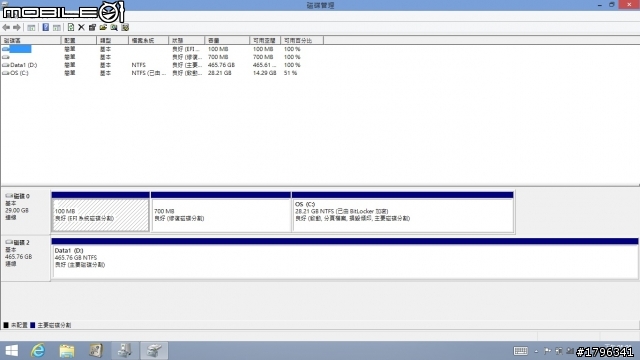This screenshot has height=360, width=640.
Task: Click the Action Center flag tray icon
Action: tap(547, 351)
